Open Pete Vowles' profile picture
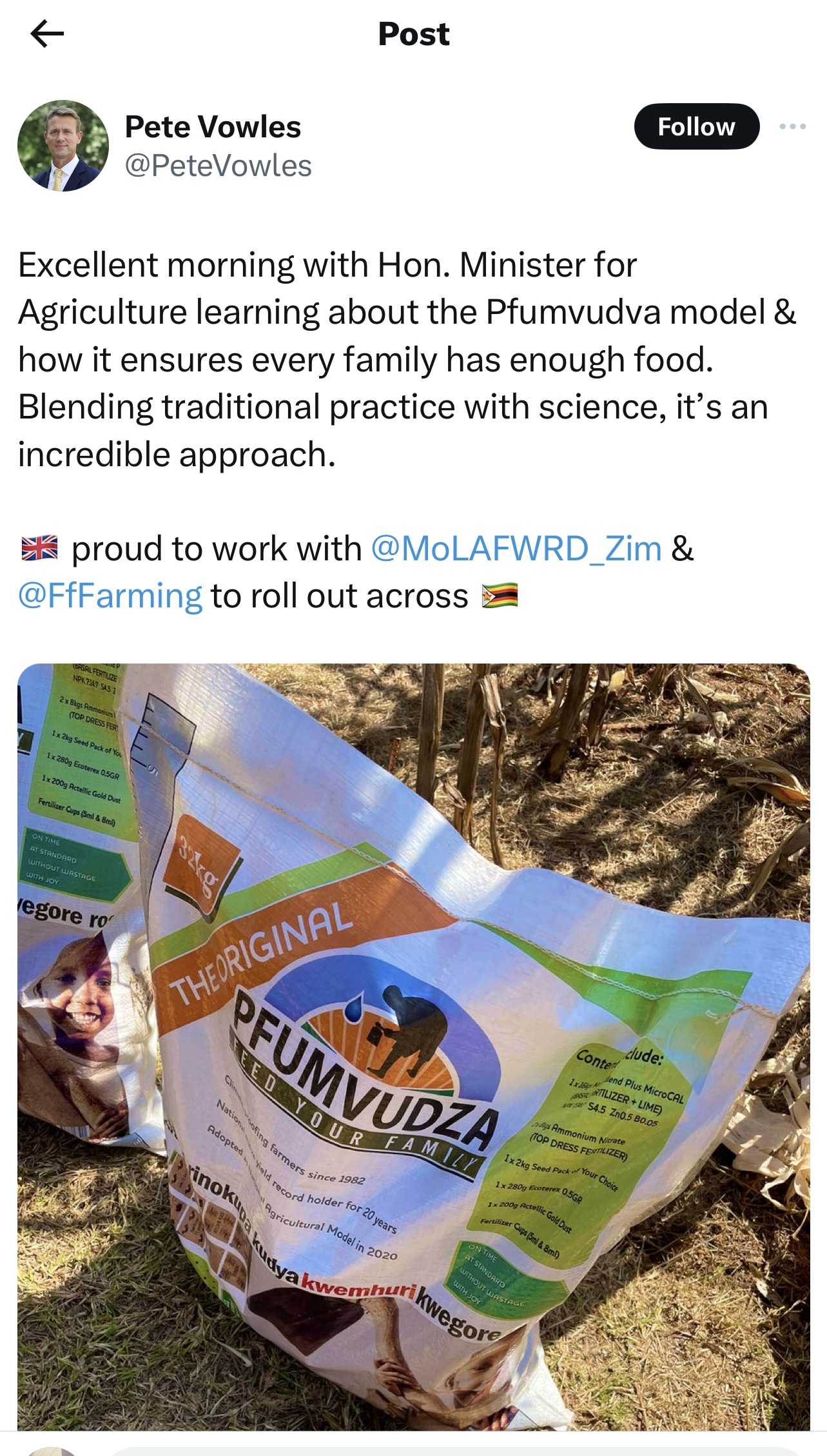This screenshot has height=1456, width=827. [63, 146]
